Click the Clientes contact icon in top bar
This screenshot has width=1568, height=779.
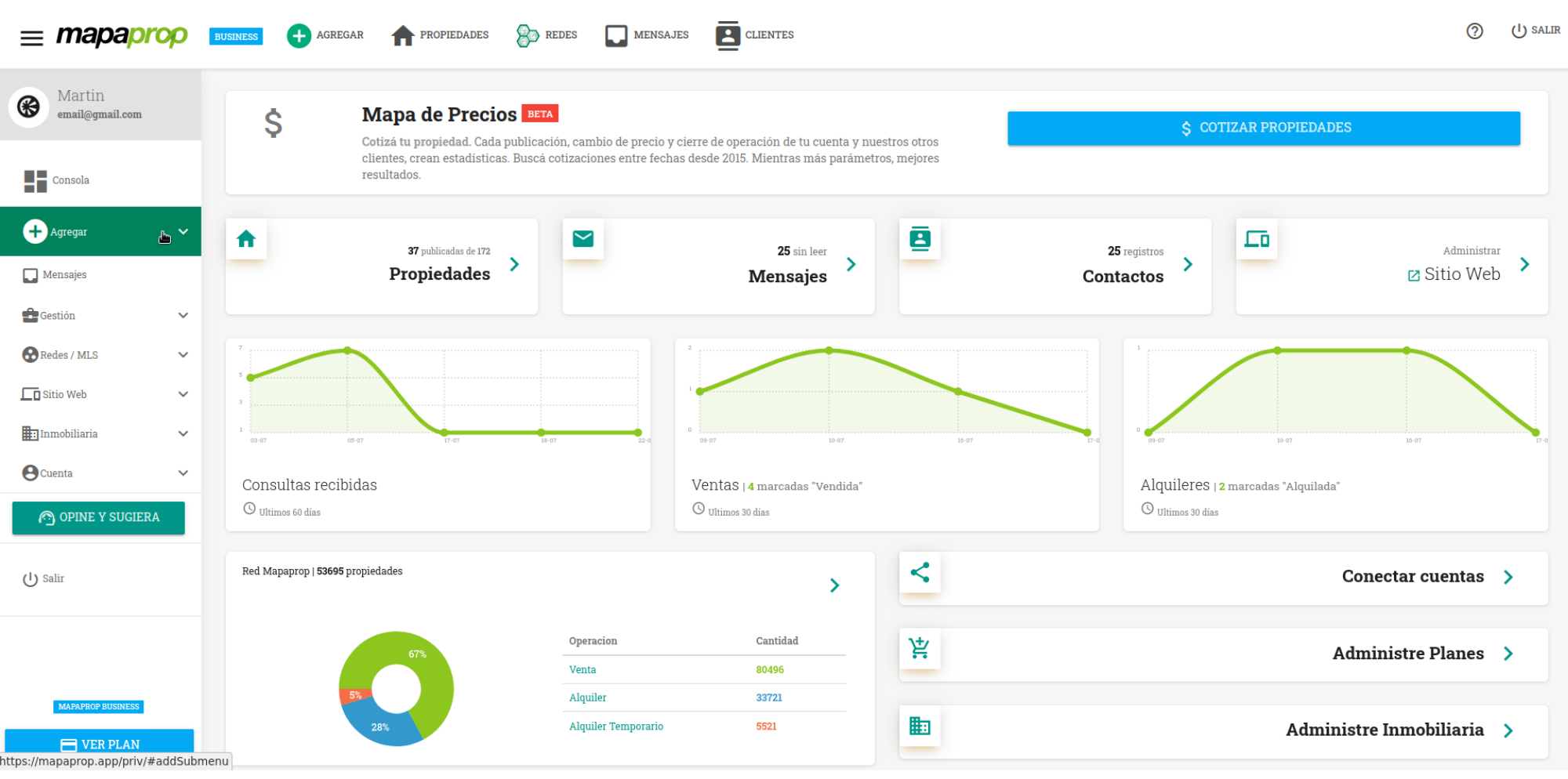728,35
